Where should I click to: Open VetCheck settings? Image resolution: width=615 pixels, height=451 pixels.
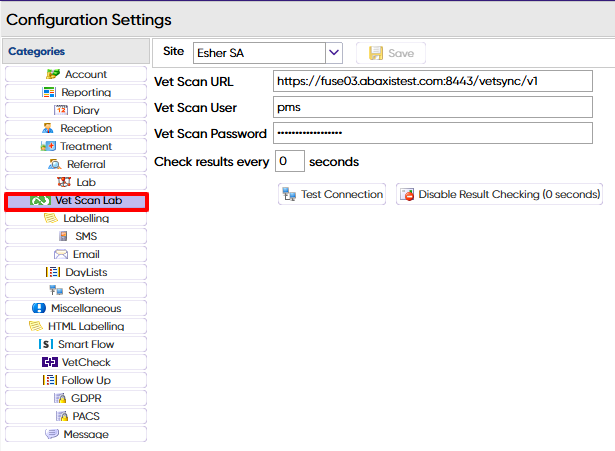point(76,363)
